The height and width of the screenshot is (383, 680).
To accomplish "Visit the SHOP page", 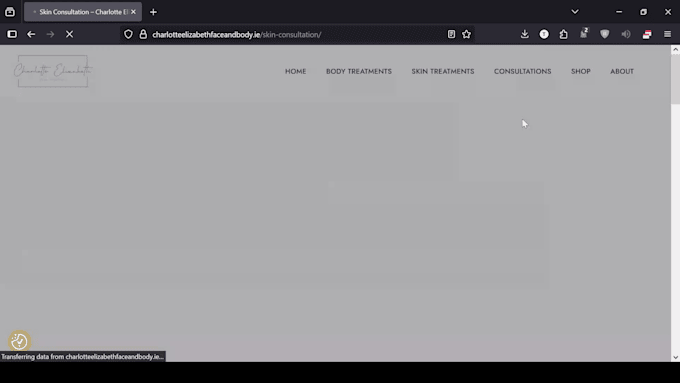I will tap(581, 72).
